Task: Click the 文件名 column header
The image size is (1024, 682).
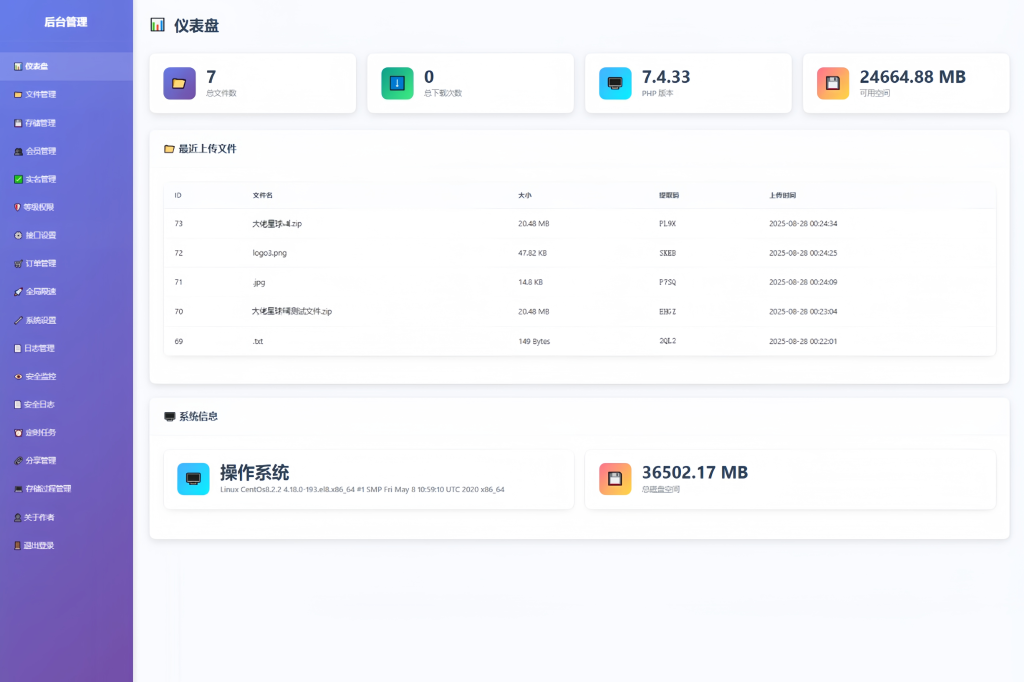Action: pos(263,195)
